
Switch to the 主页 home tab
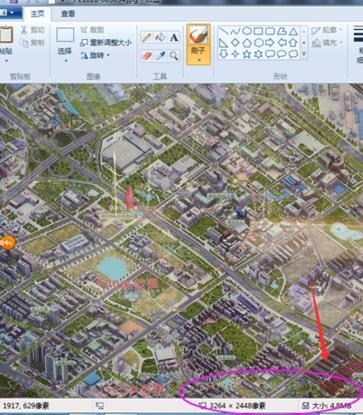37,14
